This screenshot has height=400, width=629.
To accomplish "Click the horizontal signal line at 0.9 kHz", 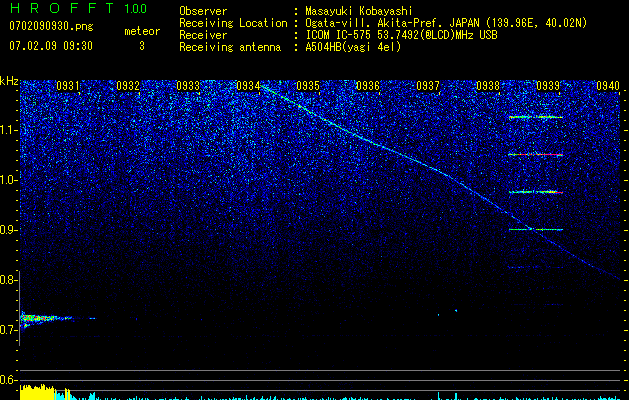I will tap(536, 229).
